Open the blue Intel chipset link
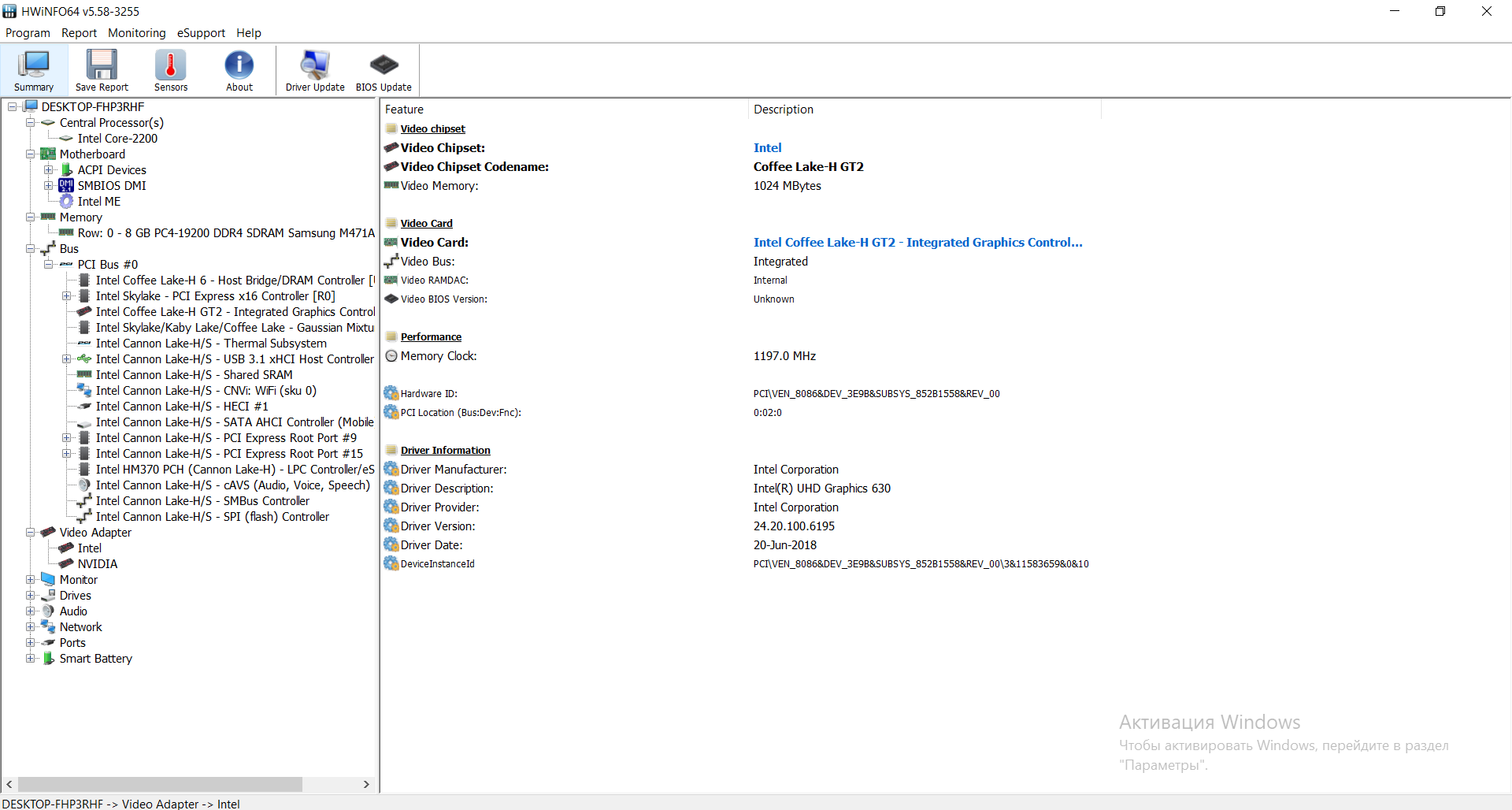This screenshot has height=810, width=1512. tap(767, 147)
